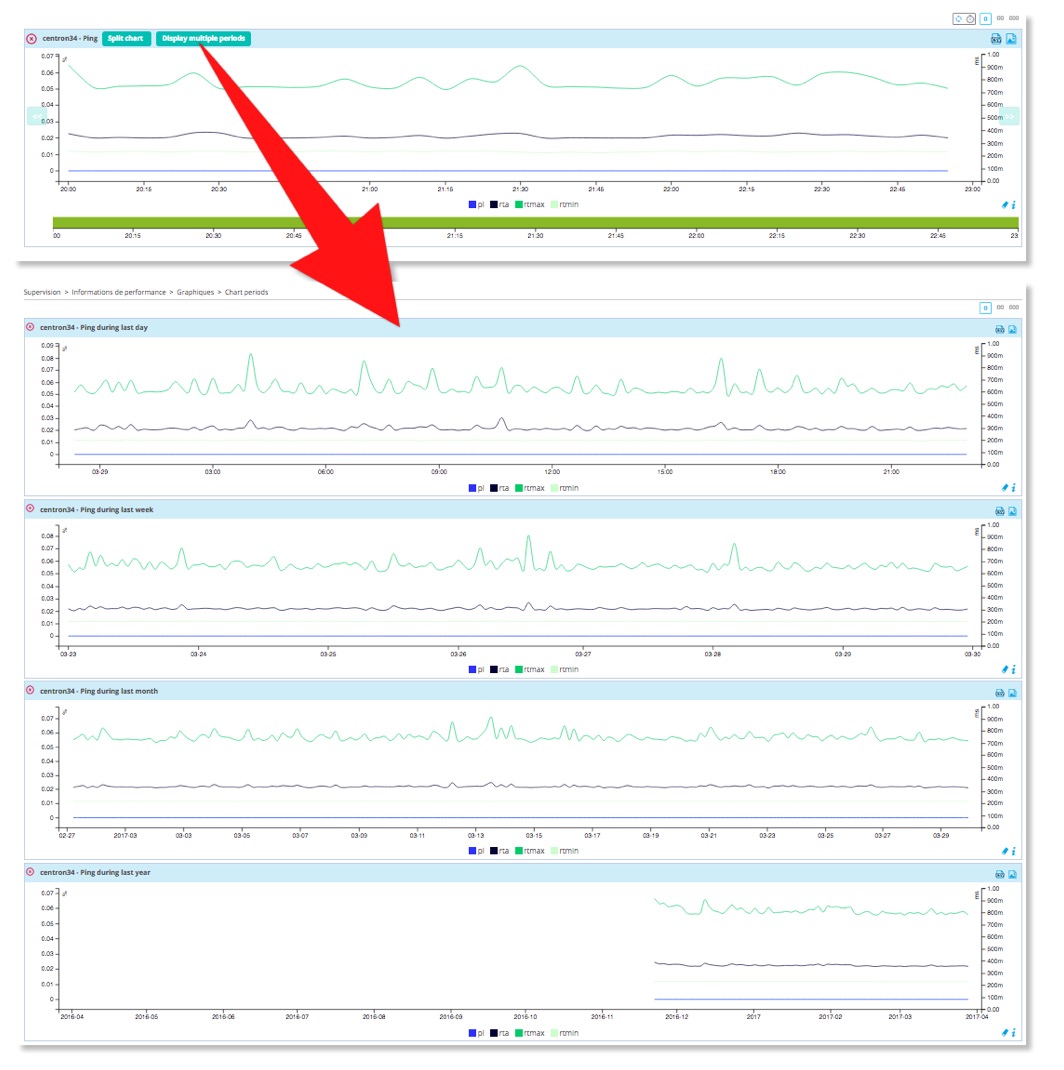This screenshot has width=1064, height=1070.
Task: Remove the centron34 - Ping chart
Action: click(x=31, y=38)
